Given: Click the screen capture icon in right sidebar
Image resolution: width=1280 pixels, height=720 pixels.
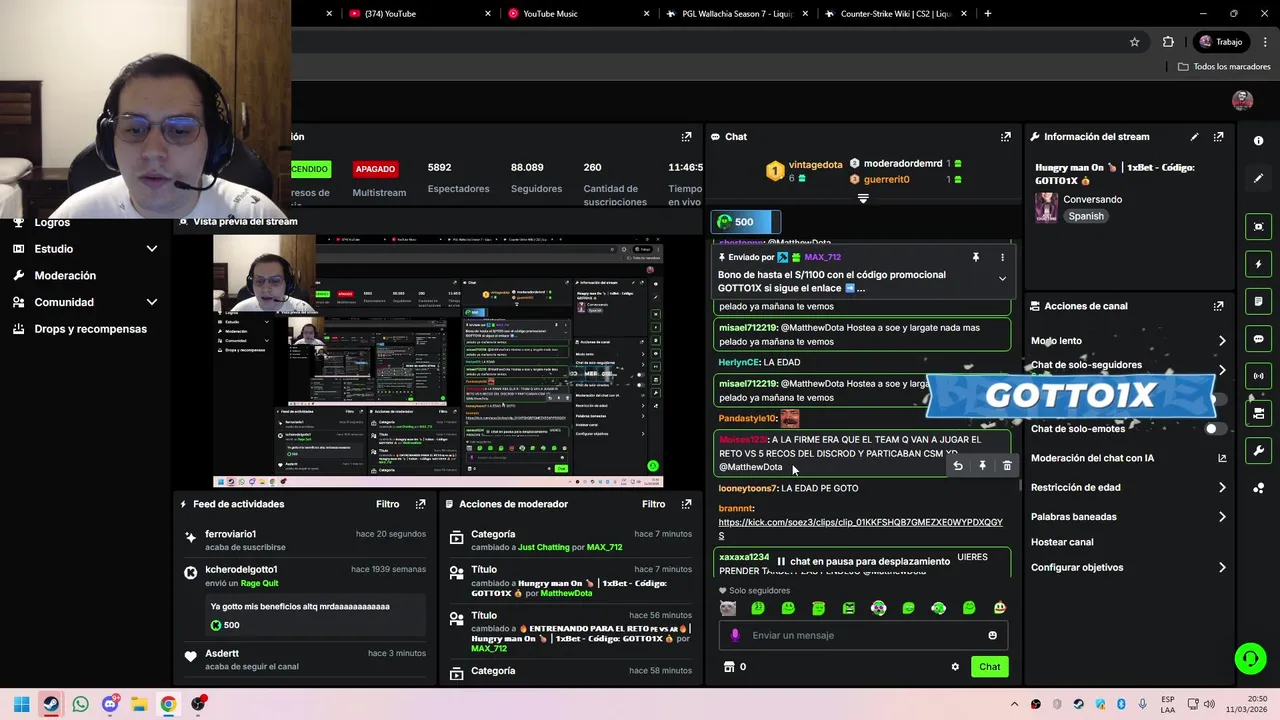Looking at the screenshot, I should (x=1258, y=227).
